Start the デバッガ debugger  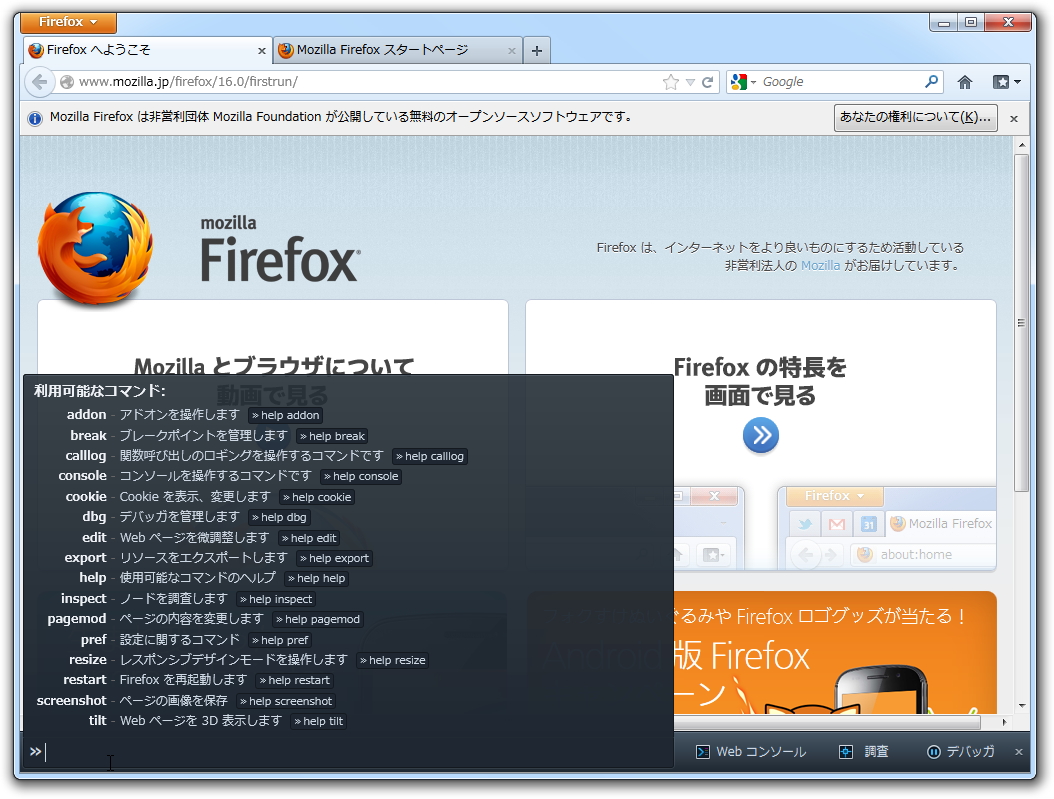tap(958, 752)
